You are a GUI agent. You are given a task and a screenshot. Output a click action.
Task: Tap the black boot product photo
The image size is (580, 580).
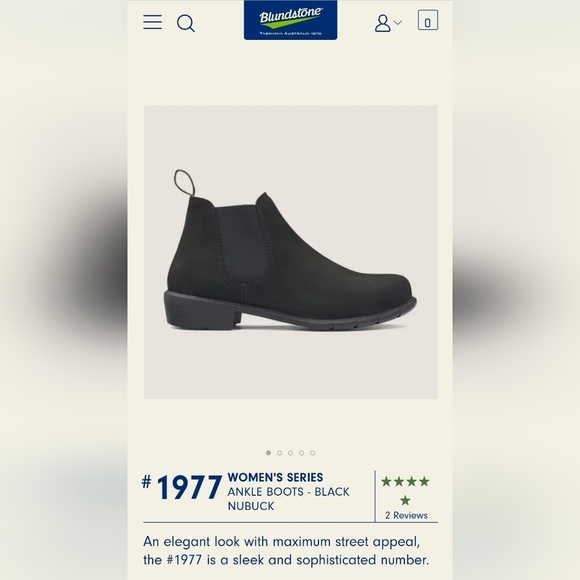291,252
